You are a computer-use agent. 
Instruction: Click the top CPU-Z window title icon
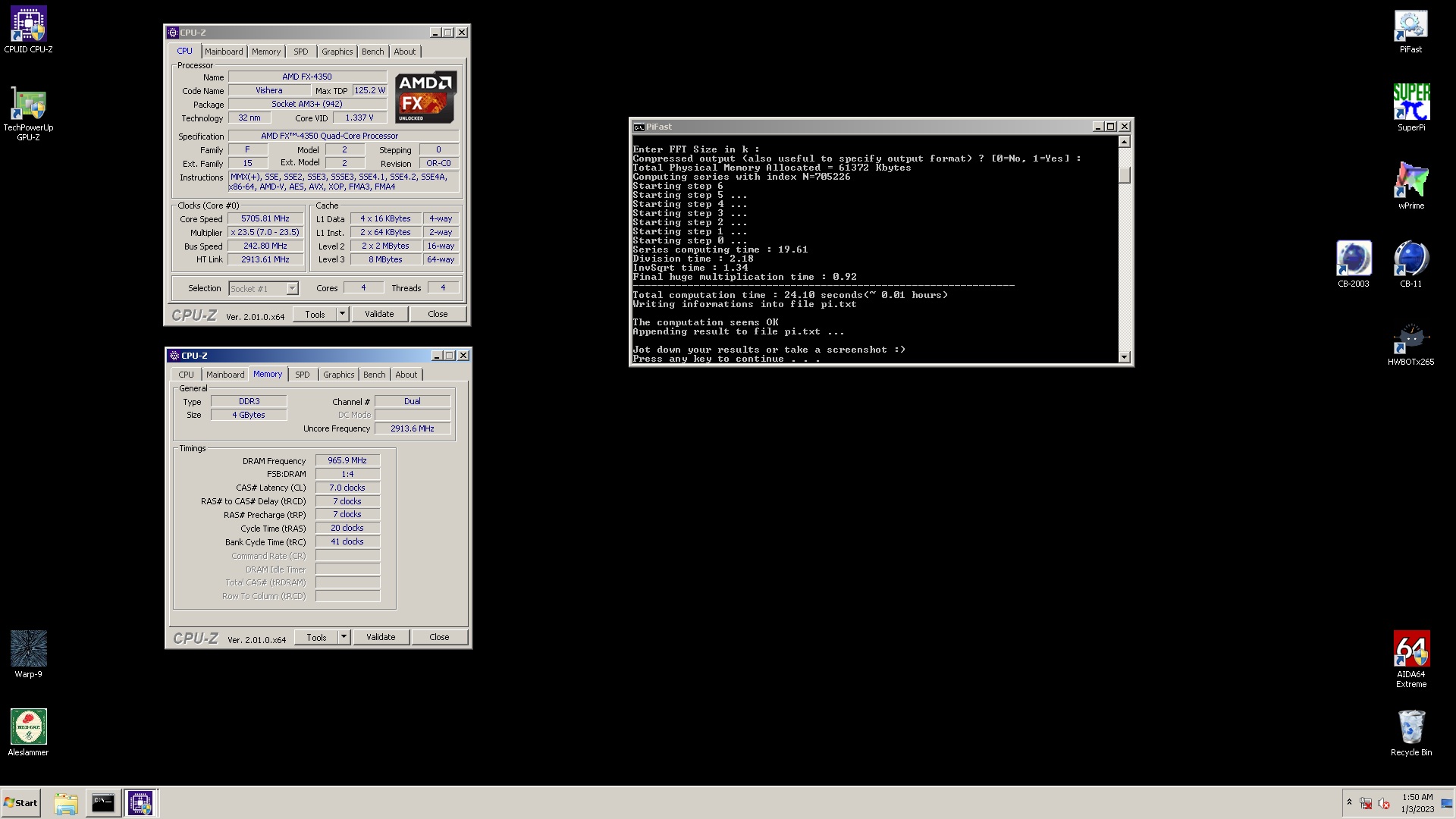pyautogui.click(x=173, y=33)
